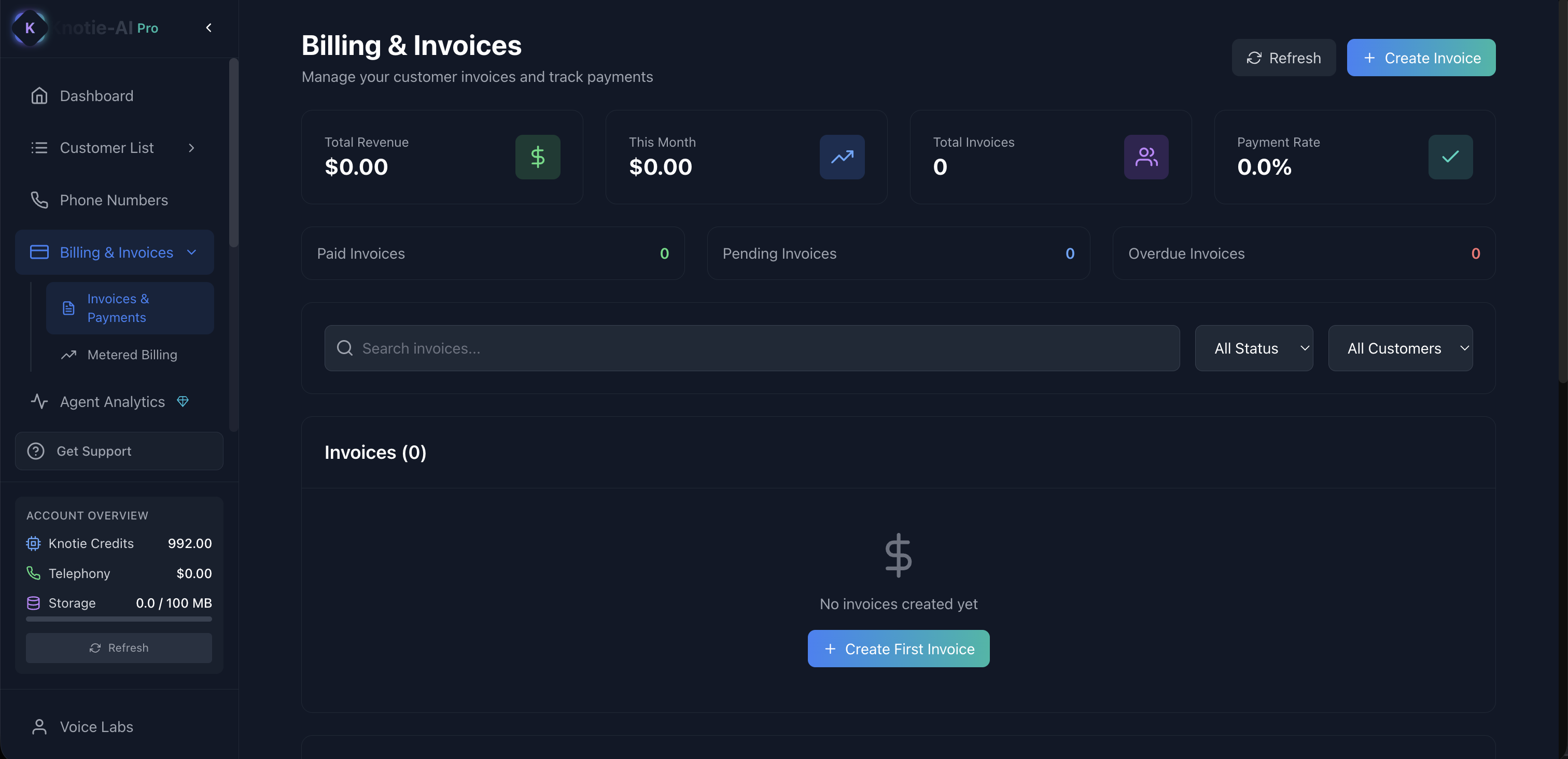Open the Dashboard page
Image resolution: width=1568 pixels, height=759 pixels.
[x=96, y=95]
